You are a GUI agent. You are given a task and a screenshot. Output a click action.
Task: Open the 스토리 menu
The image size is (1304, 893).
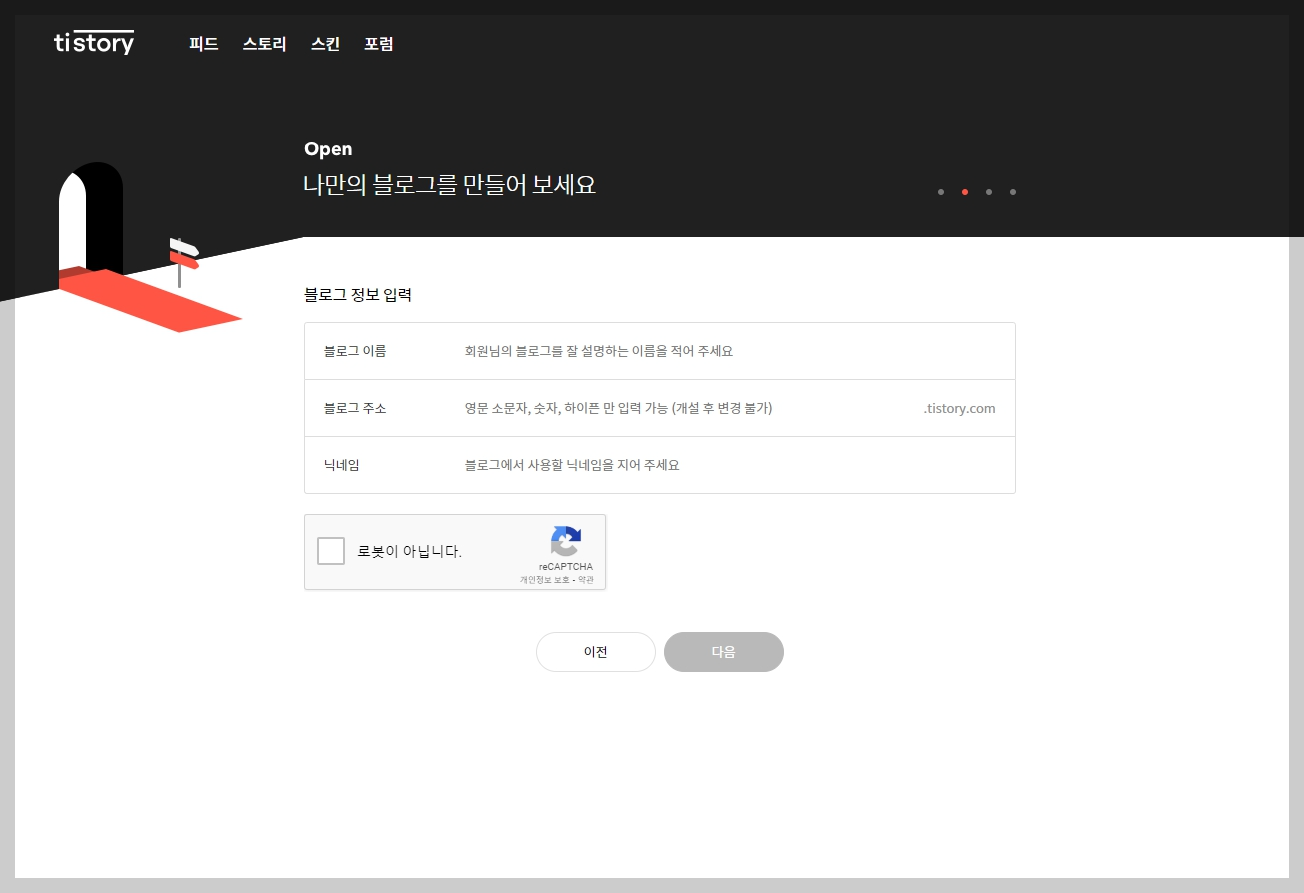coord(264,44)
